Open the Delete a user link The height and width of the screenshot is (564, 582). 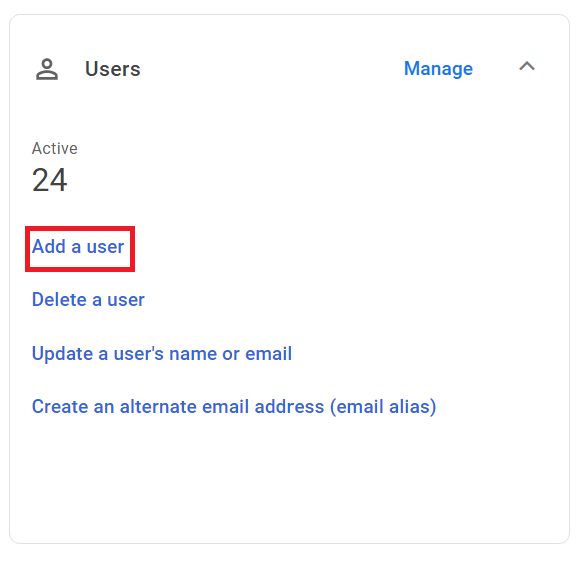point(88,299)
